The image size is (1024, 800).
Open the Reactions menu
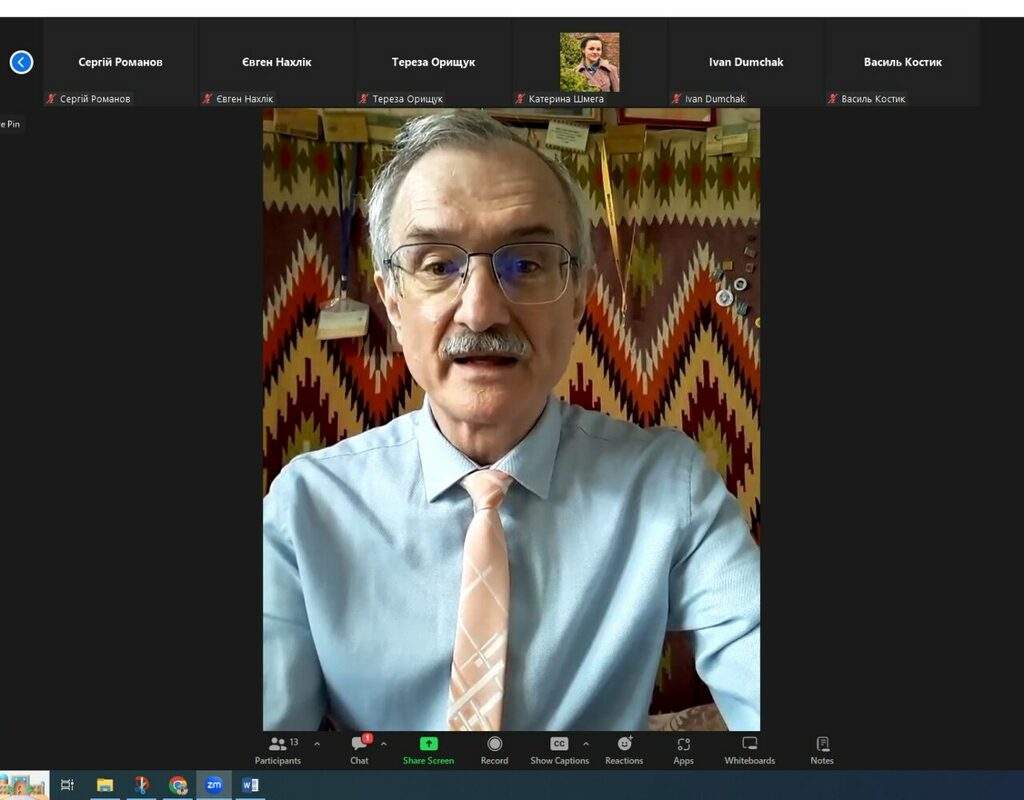[624, 750]
